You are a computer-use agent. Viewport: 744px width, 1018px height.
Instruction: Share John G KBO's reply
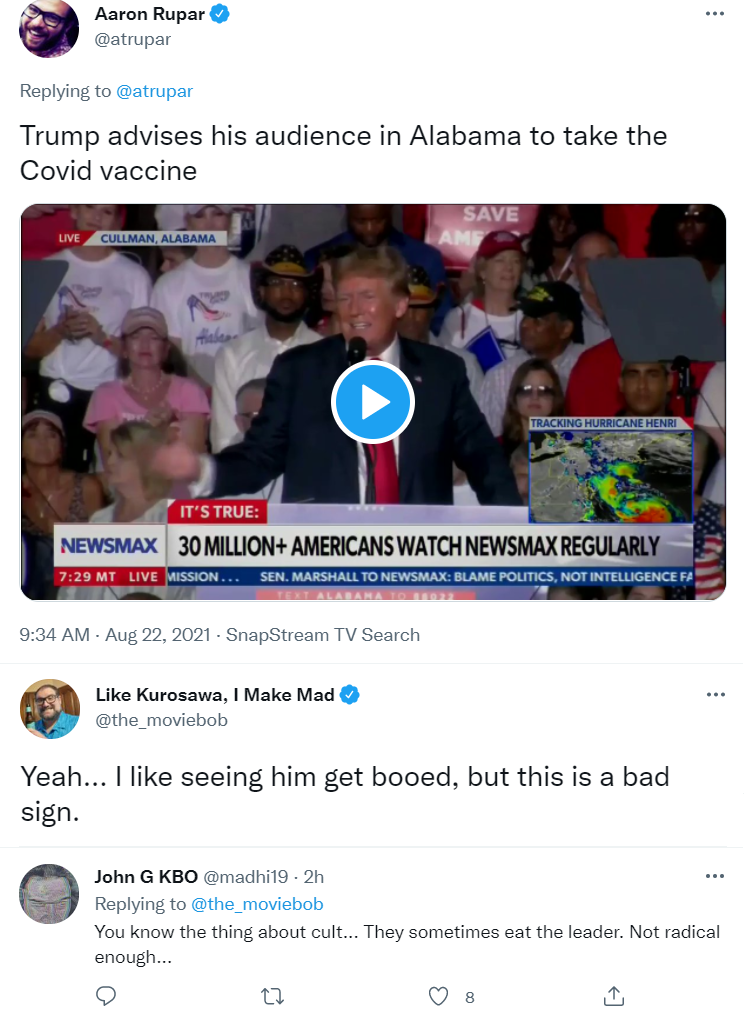[614, 995]
